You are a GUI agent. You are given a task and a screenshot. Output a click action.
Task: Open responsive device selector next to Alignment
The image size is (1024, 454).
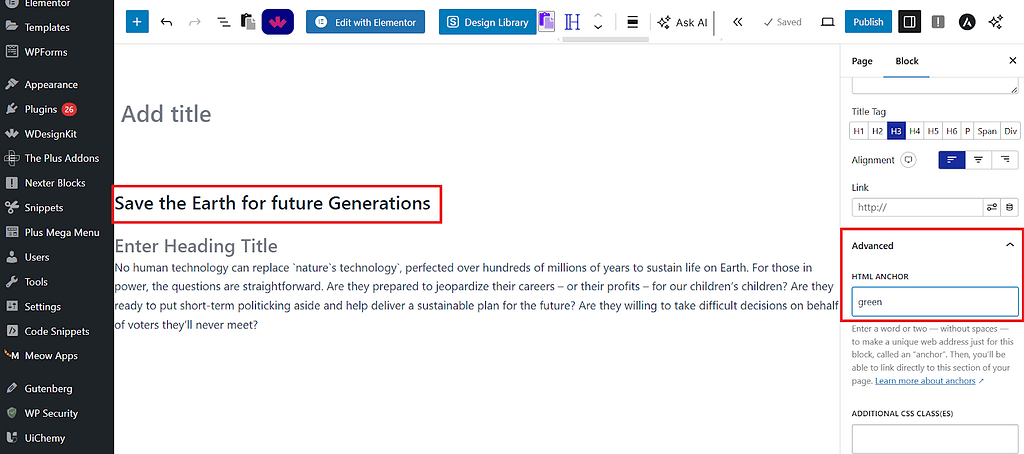tap(908, 160)
